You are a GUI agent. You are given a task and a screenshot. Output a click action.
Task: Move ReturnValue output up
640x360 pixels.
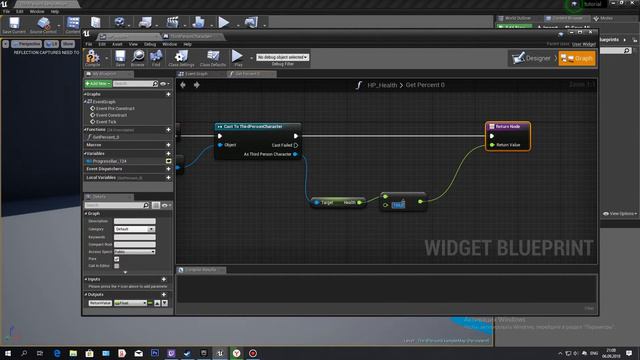click(x=157, y=303)
